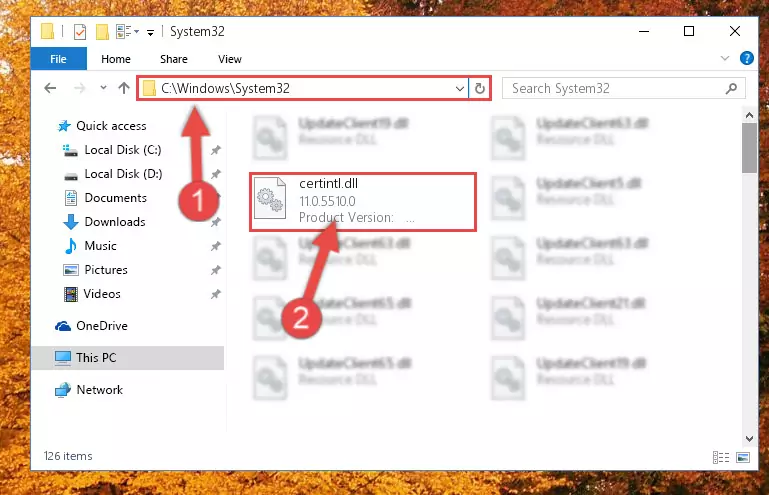
Task: Go up one folder level
Action: 124,88
